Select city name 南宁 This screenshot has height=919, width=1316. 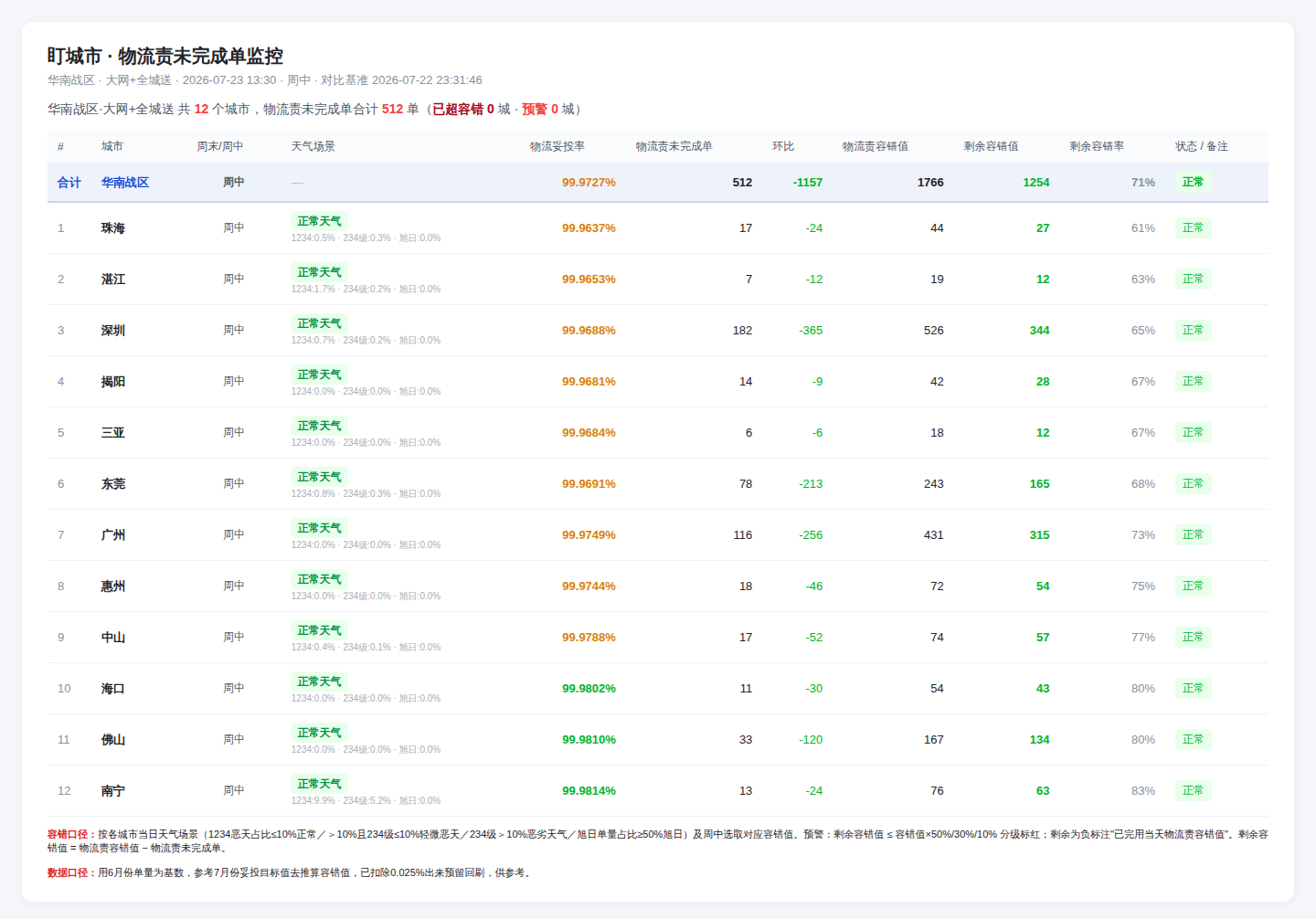[113, 791]
